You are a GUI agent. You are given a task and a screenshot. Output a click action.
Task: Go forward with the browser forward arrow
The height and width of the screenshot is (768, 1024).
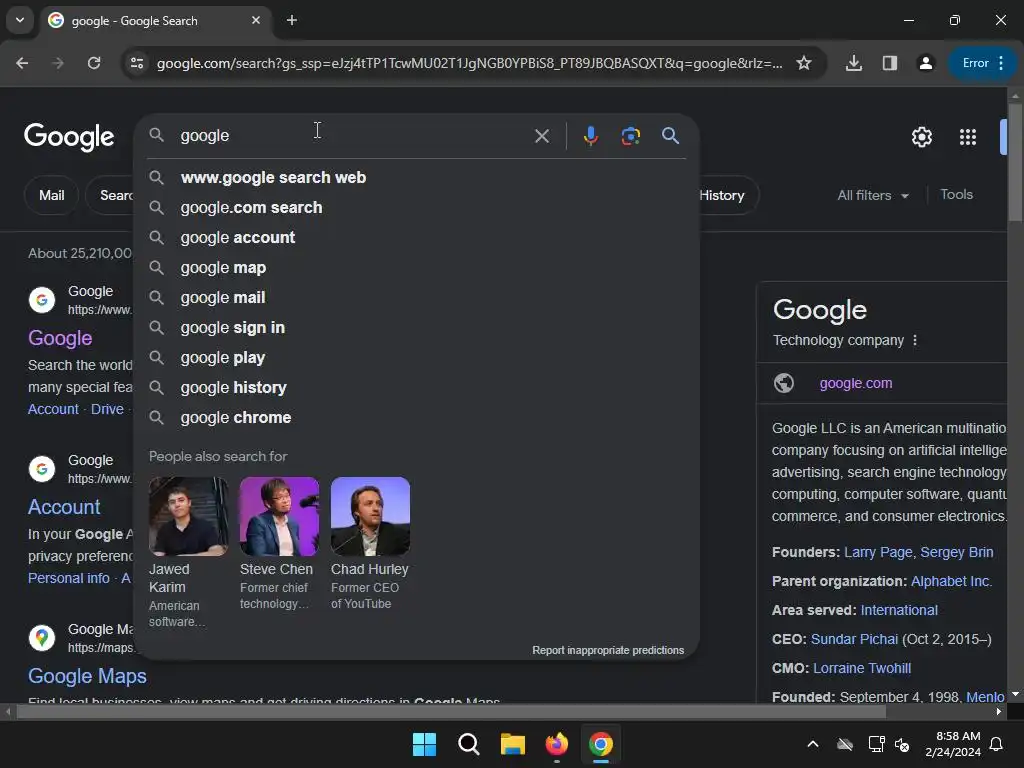coord(58,63)
